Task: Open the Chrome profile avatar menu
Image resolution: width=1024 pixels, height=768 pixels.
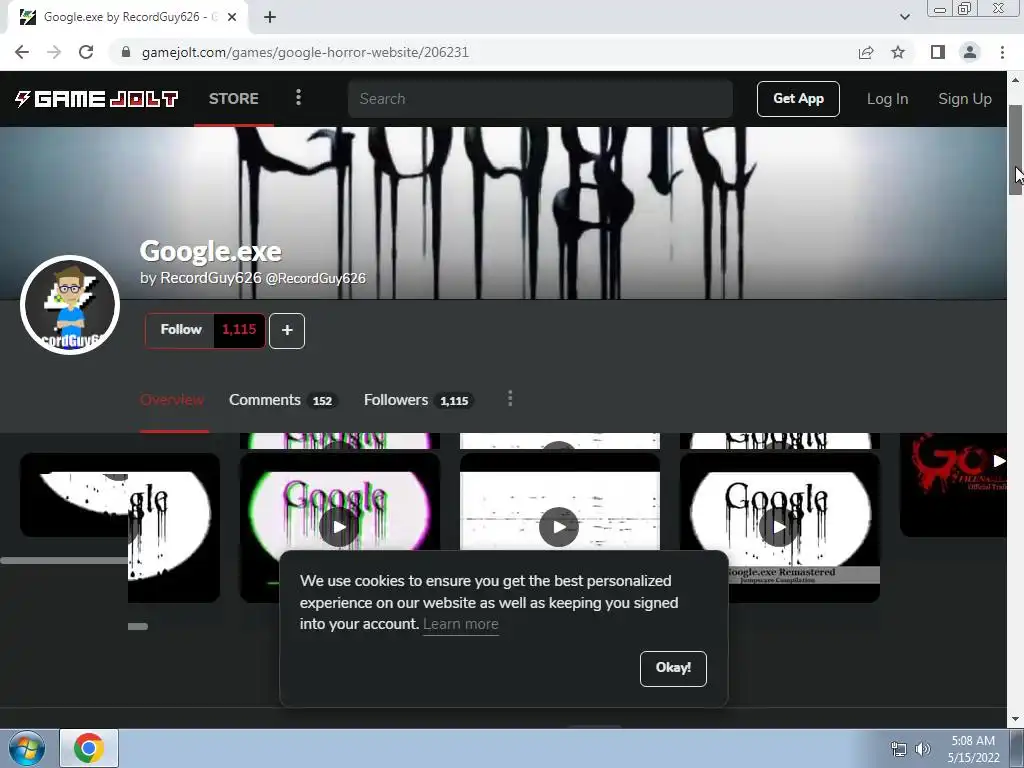Action: coord(970,52)
